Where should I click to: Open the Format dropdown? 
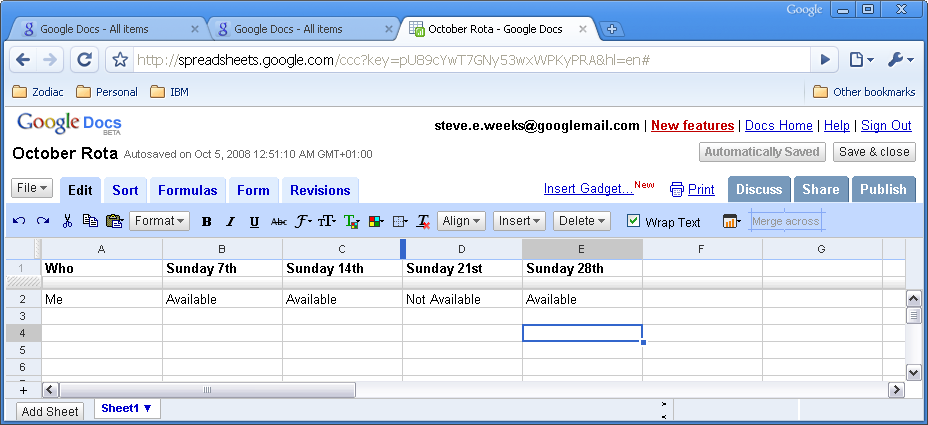[x=159, y=221]
